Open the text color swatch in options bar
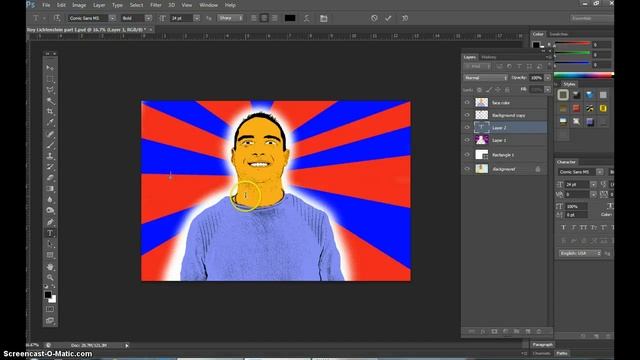Viewport: 640px width, 360px height. (x=290, y=18)
